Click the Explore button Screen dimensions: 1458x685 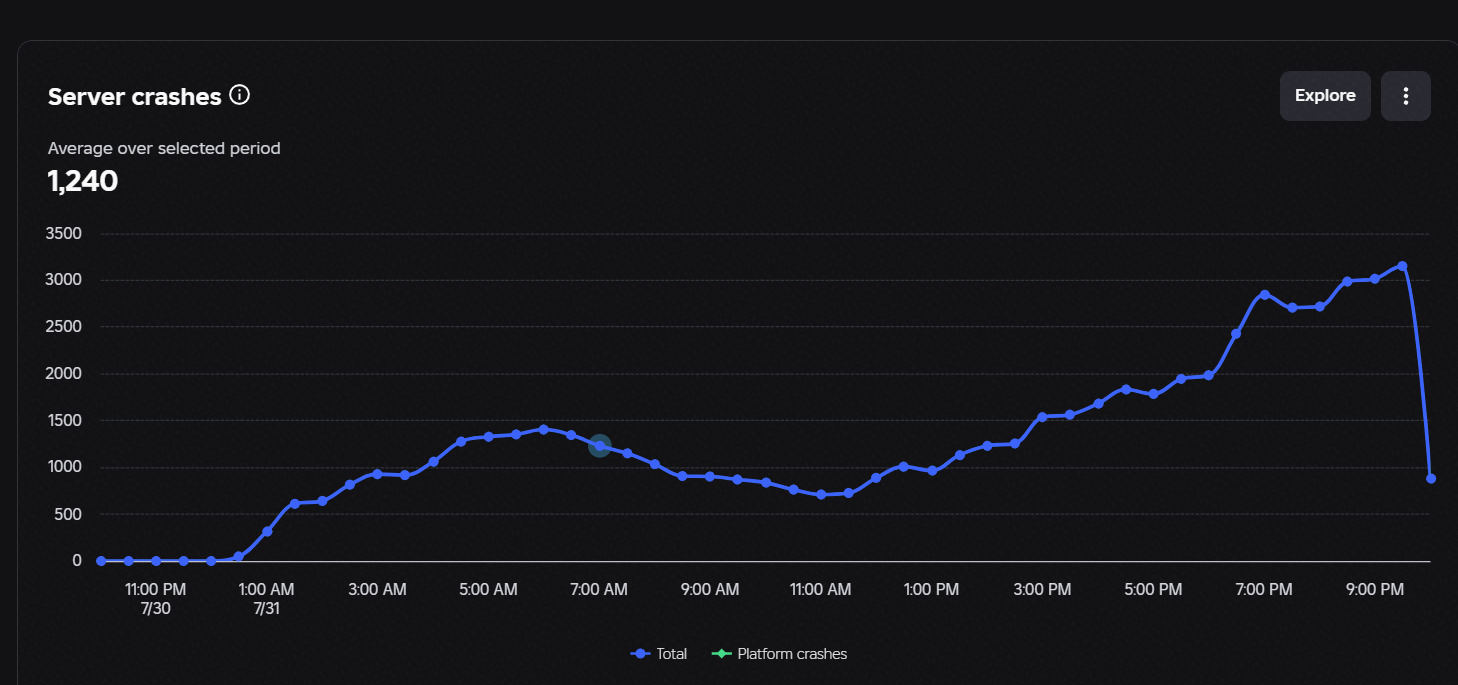tap(1325, 96)
